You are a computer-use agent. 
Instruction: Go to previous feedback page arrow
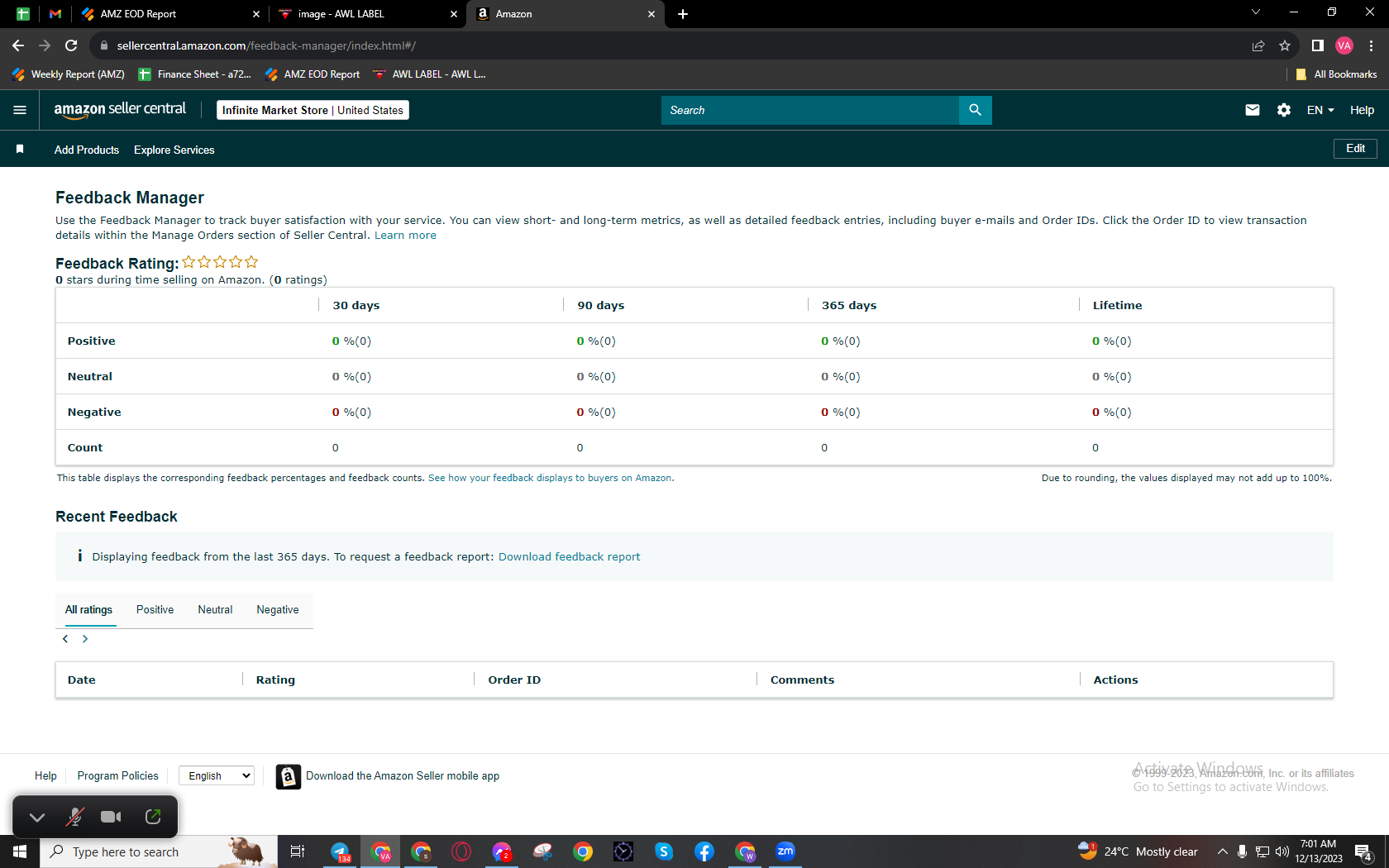(65, 639)
